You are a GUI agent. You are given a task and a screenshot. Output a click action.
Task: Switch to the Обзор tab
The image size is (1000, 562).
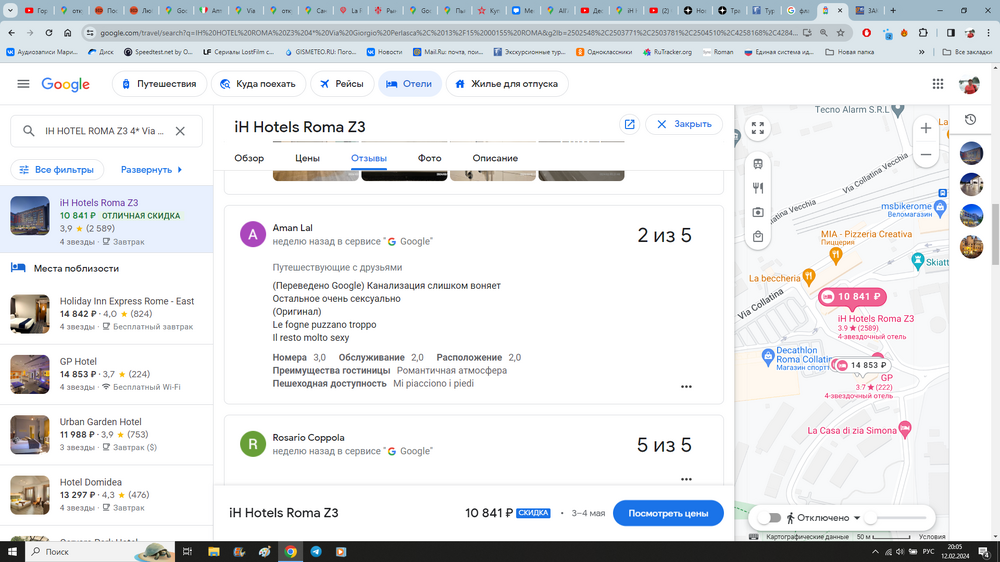tap(249, 158)
